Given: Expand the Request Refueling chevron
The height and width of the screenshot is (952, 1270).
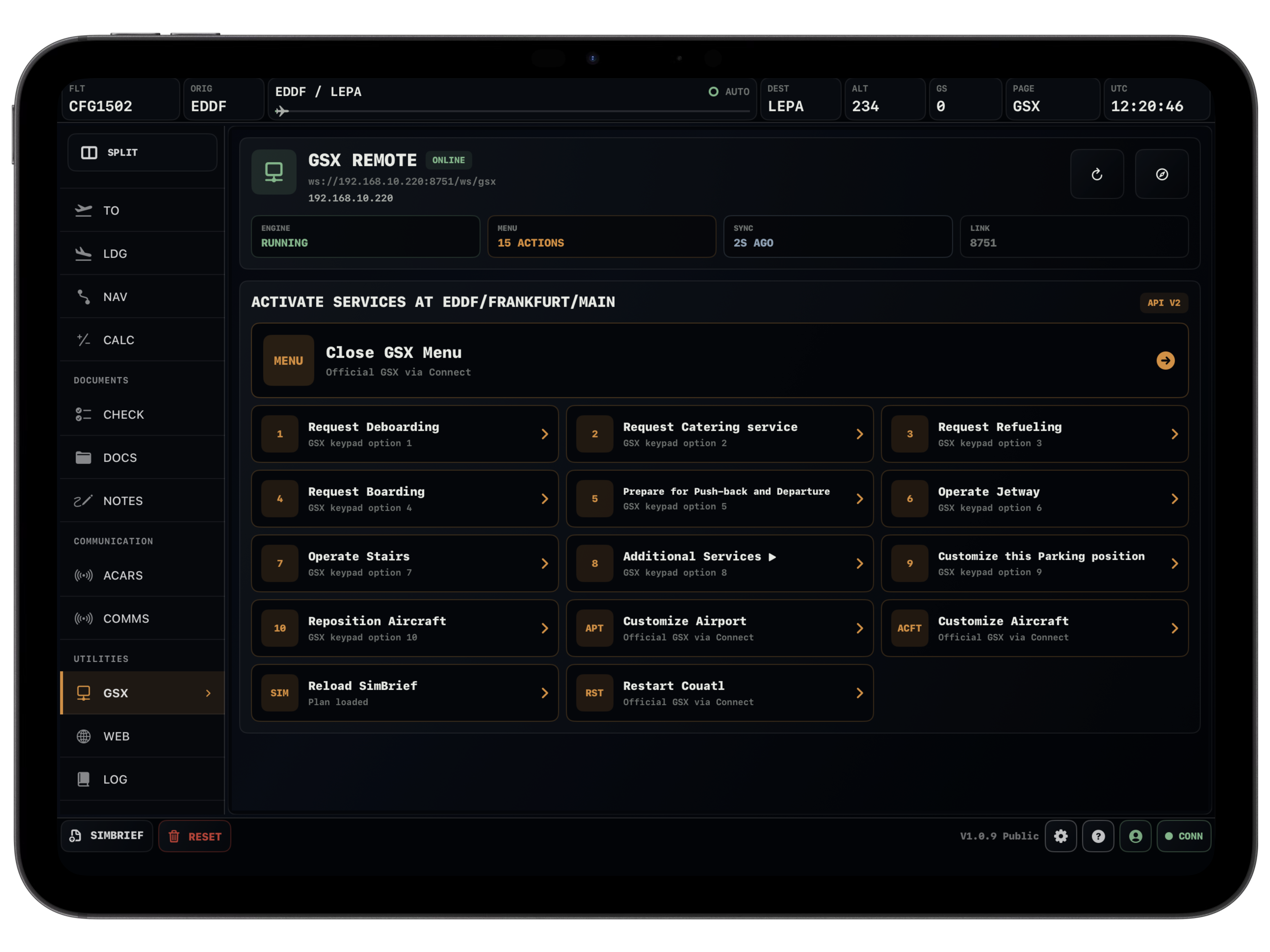Looking at the screenshot, I should (x=1175, y=434).
